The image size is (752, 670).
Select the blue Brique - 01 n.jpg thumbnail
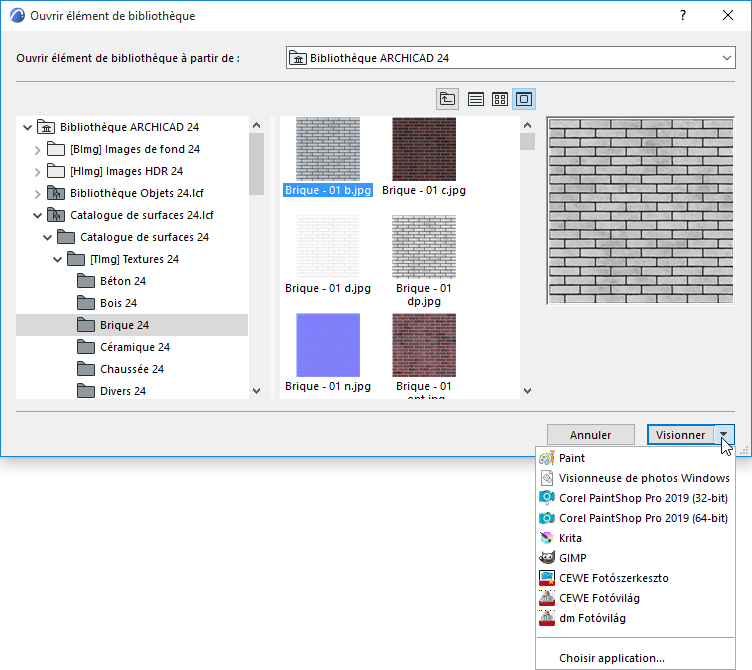pos(328,345)
